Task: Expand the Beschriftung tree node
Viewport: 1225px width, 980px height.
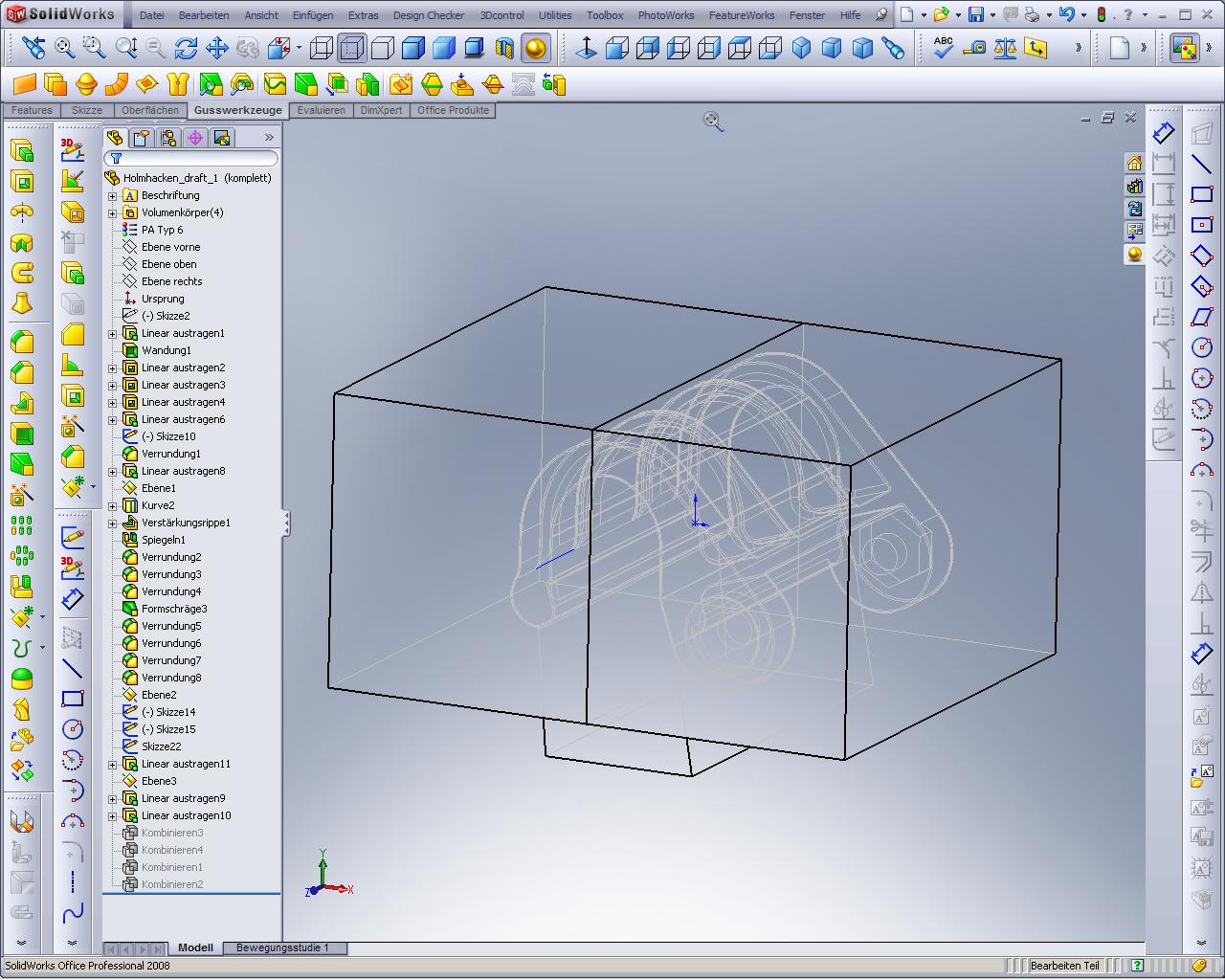Action: click(x=113, y=195)
